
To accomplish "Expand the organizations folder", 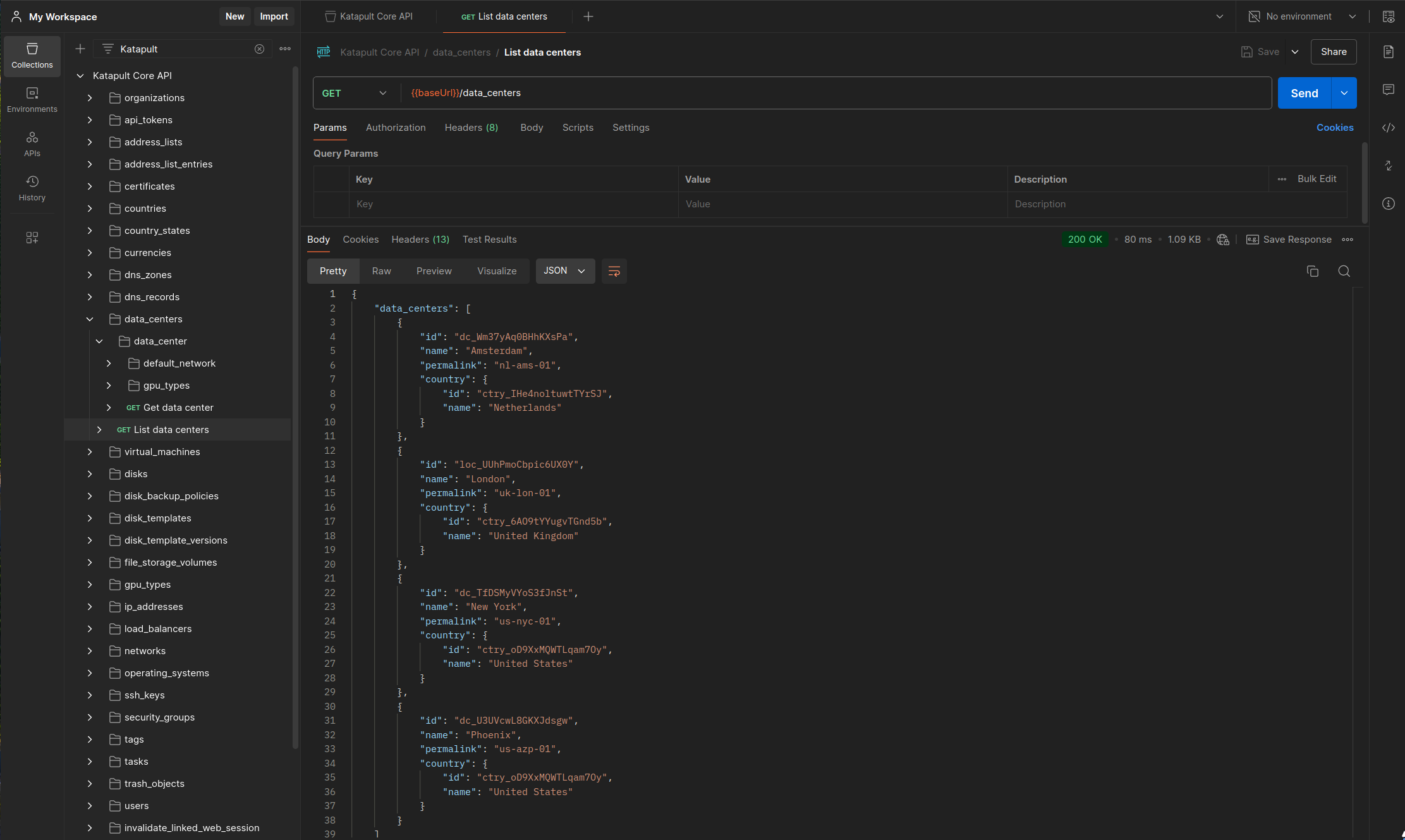I will [x=90, y=98].
